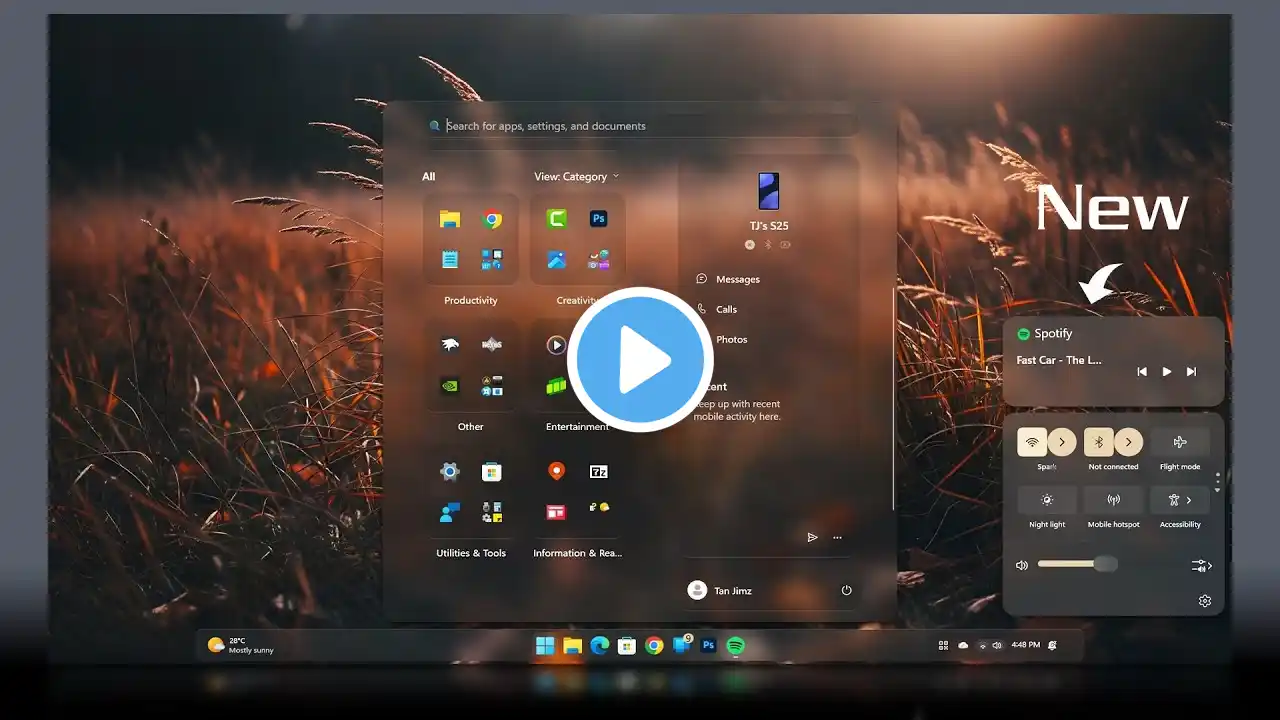Launch Chrome from the Productivity group
Screen dimensions: 1280x720
(x=491, y=220)
